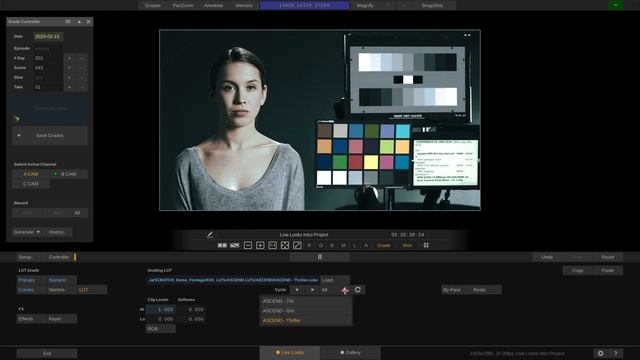Cycle to the next LUT
Viewport: 640px width, 360px height.
pos(312,290)
